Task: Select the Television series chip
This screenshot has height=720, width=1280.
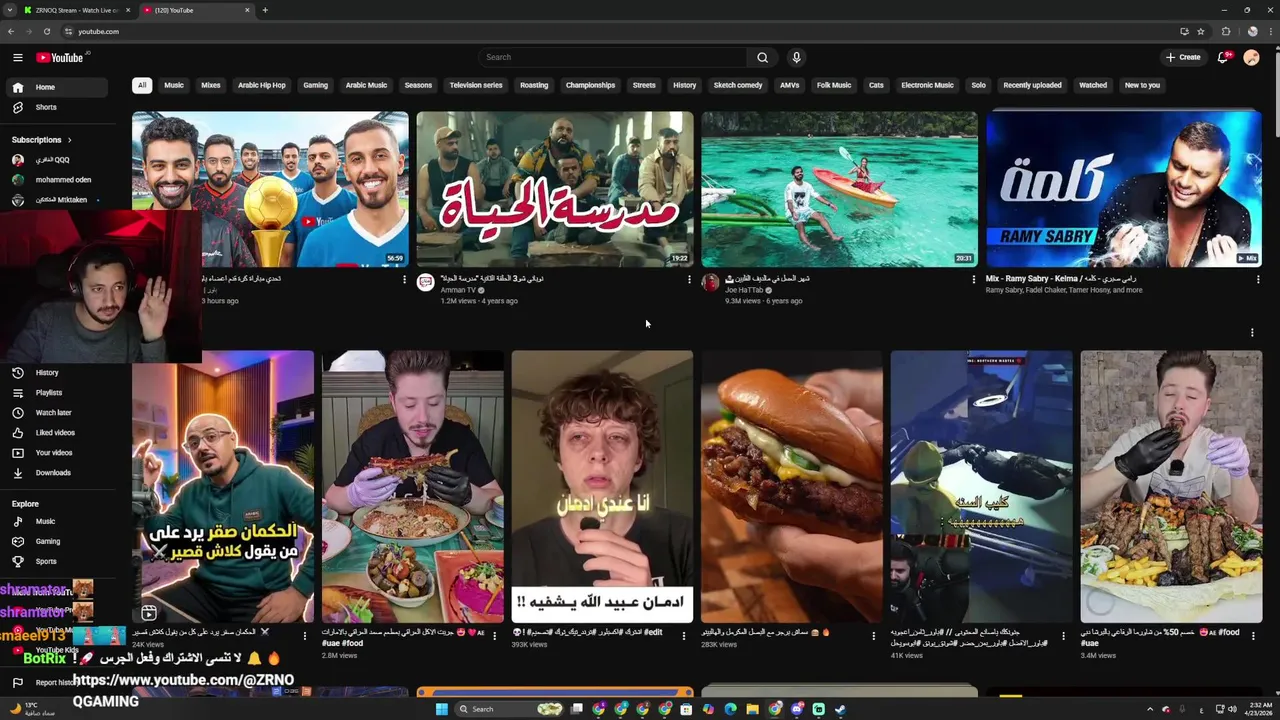Action: click(476, 85)
